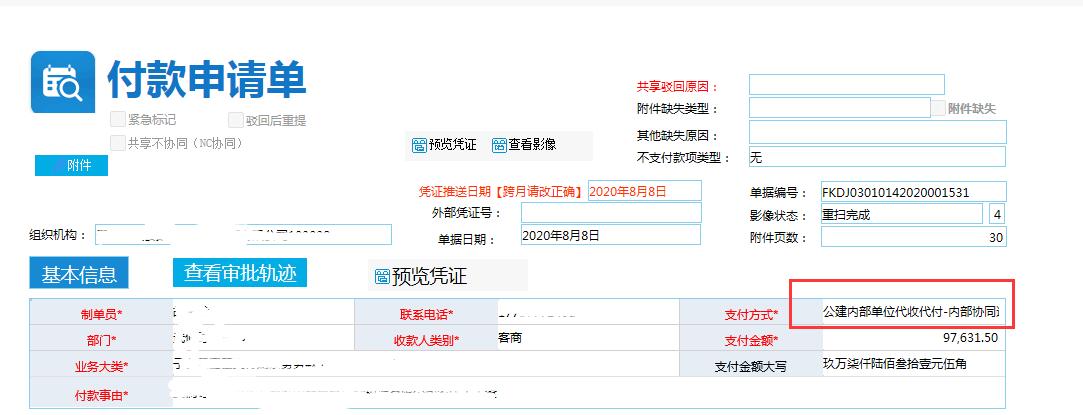Switch to the 基本信息 tab
Image resolution: width=1083 pixels, height=415 pixels.
[x=79, y=274]
